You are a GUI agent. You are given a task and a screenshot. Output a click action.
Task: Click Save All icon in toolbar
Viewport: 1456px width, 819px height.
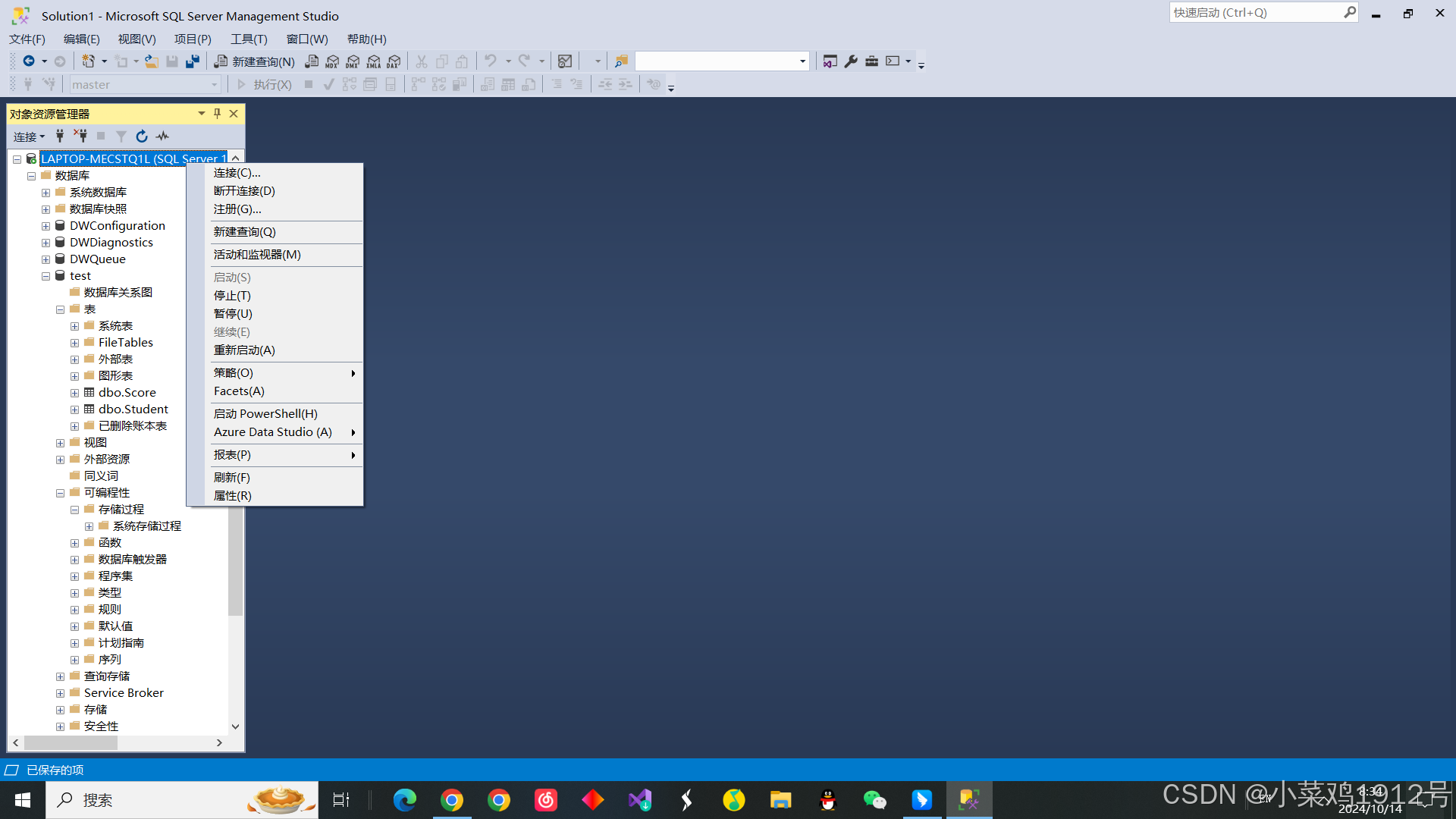[193, 61]
